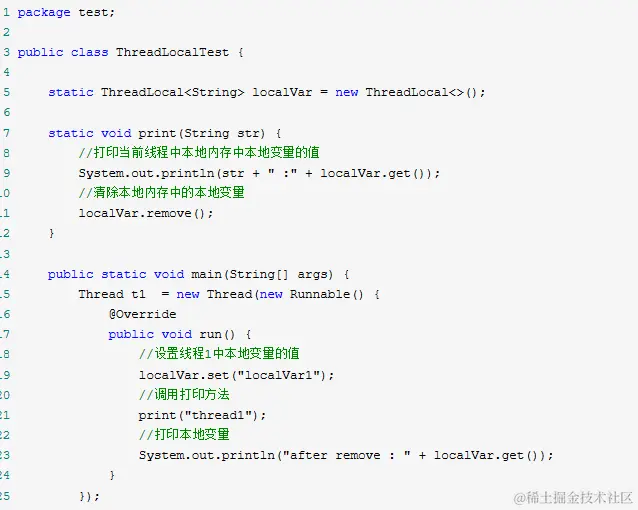
Task: Click line number 5 in the gutter
Action: pyautogui.click(x=6, y=92)
